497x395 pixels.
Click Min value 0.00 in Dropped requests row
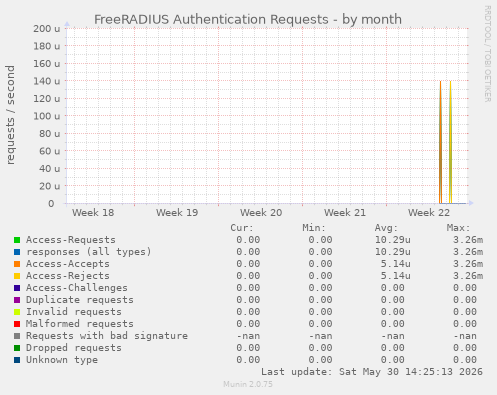tap(320, 348)
